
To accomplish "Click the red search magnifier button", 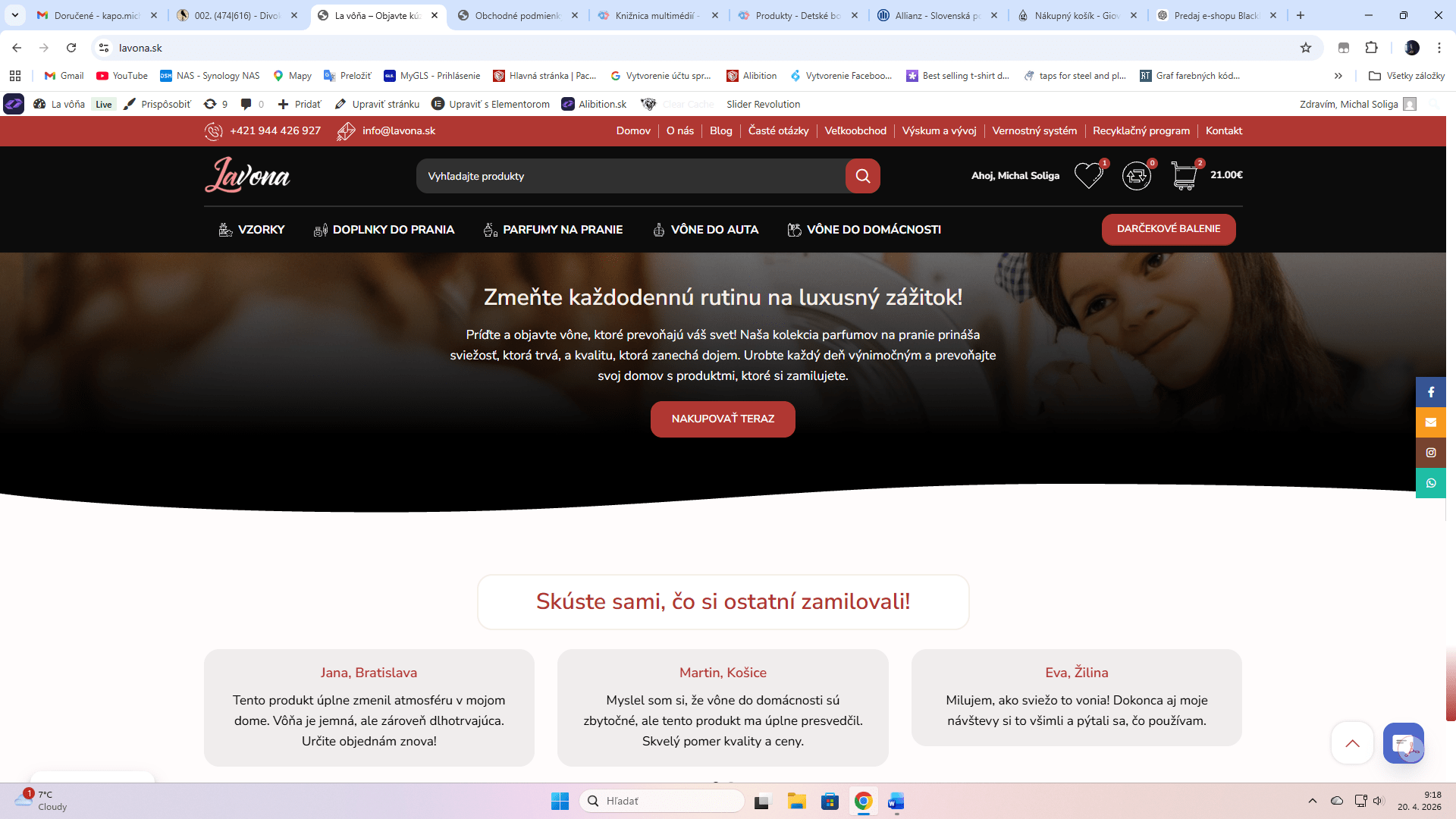I will pos(862,176).
